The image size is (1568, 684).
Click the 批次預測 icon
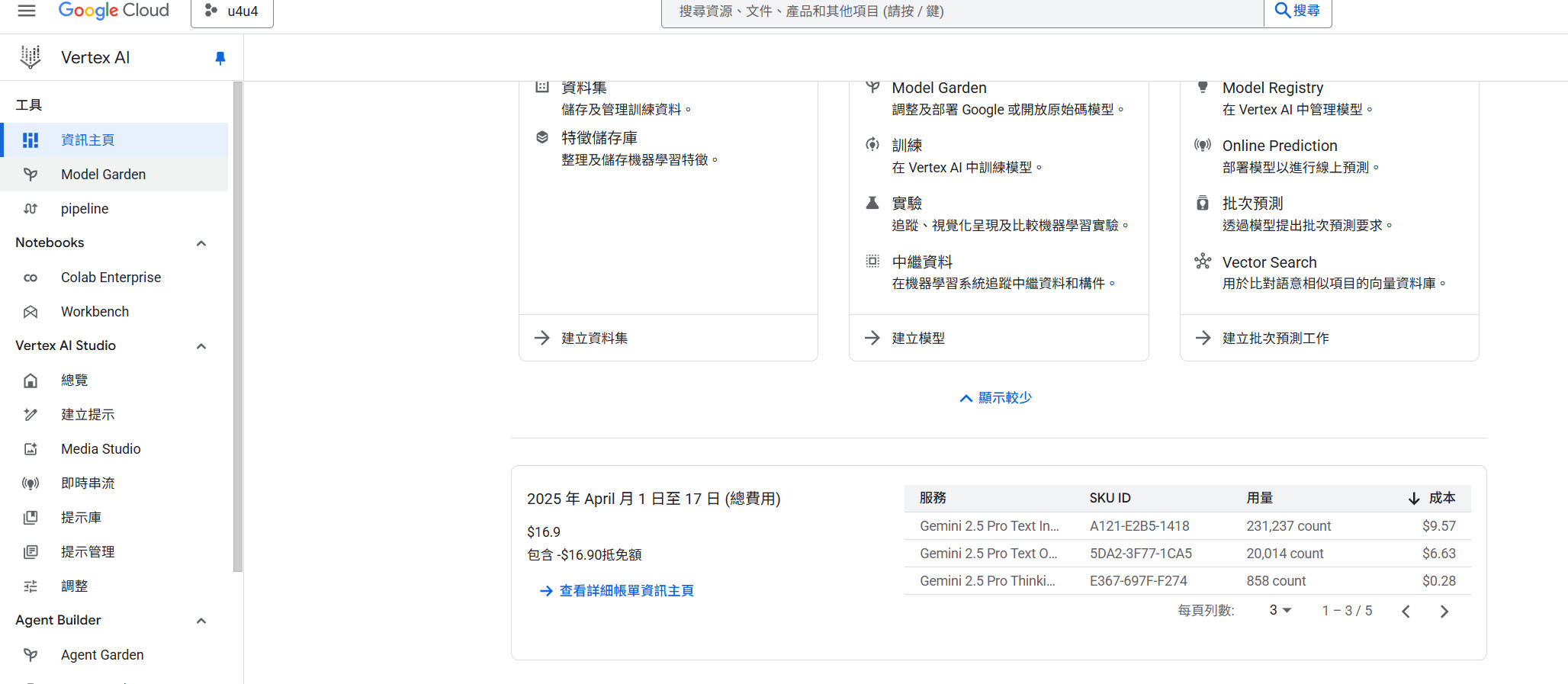point(1203,203)
